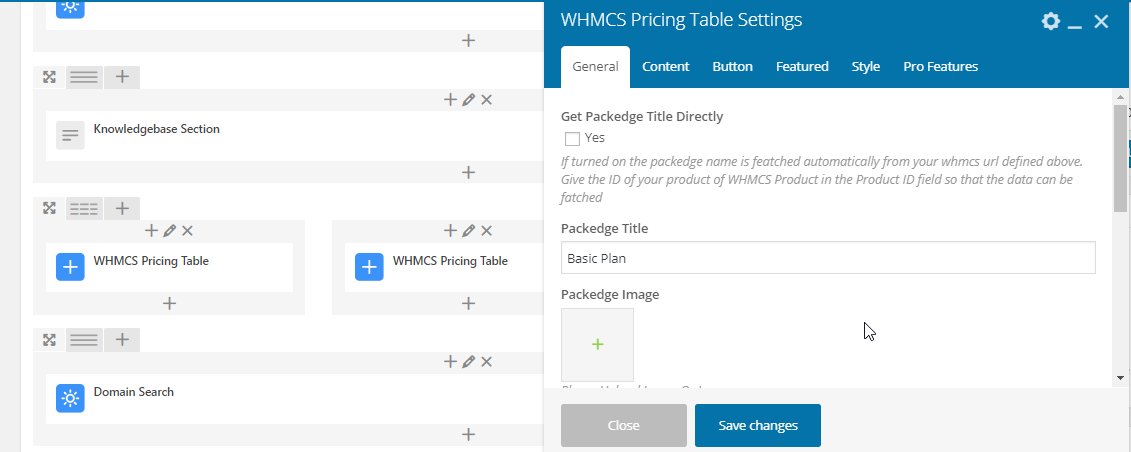Edit the Domain Search element with pencil icon

tap(468, 362)
